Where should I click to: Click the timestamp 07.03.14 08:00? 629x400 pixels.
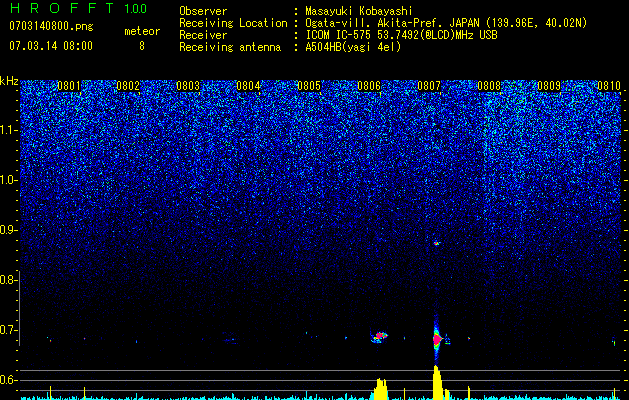51,46
